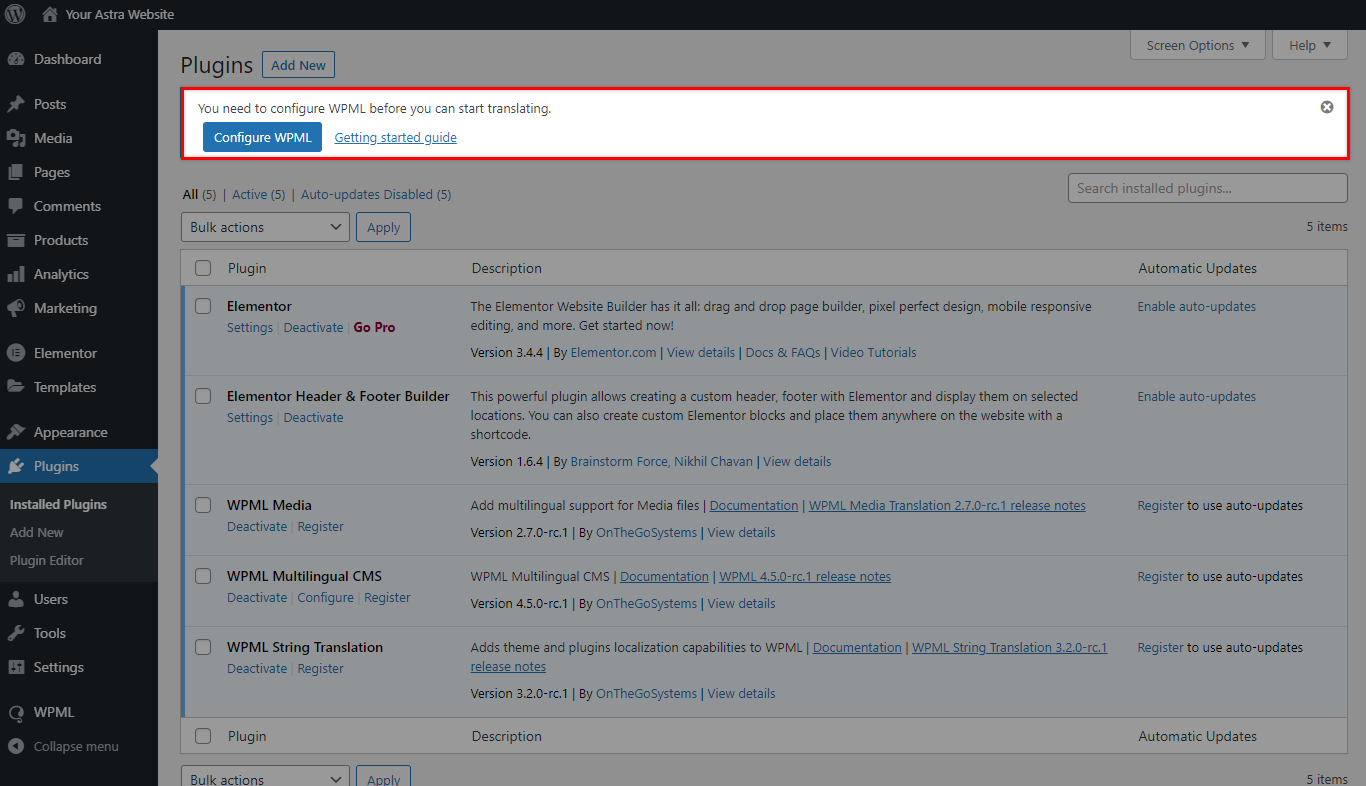Open WPML 4.5.0-rc.1 release notes link
This screenshot has width=1366, height=786.
(805, 577)
